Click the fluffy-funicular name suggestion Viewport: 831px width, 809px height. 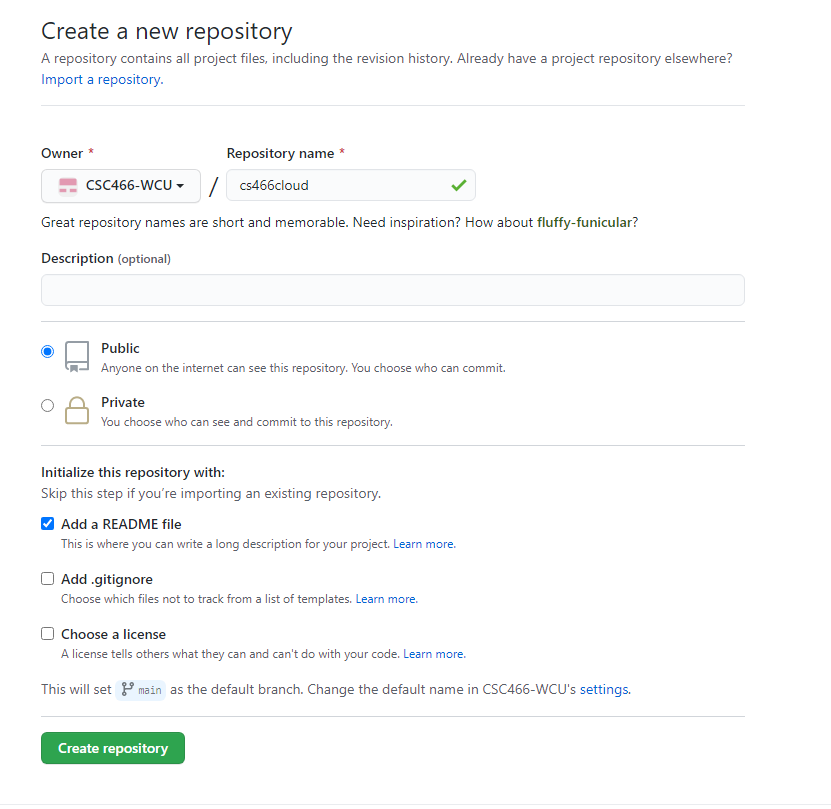(x=585, y=222)
